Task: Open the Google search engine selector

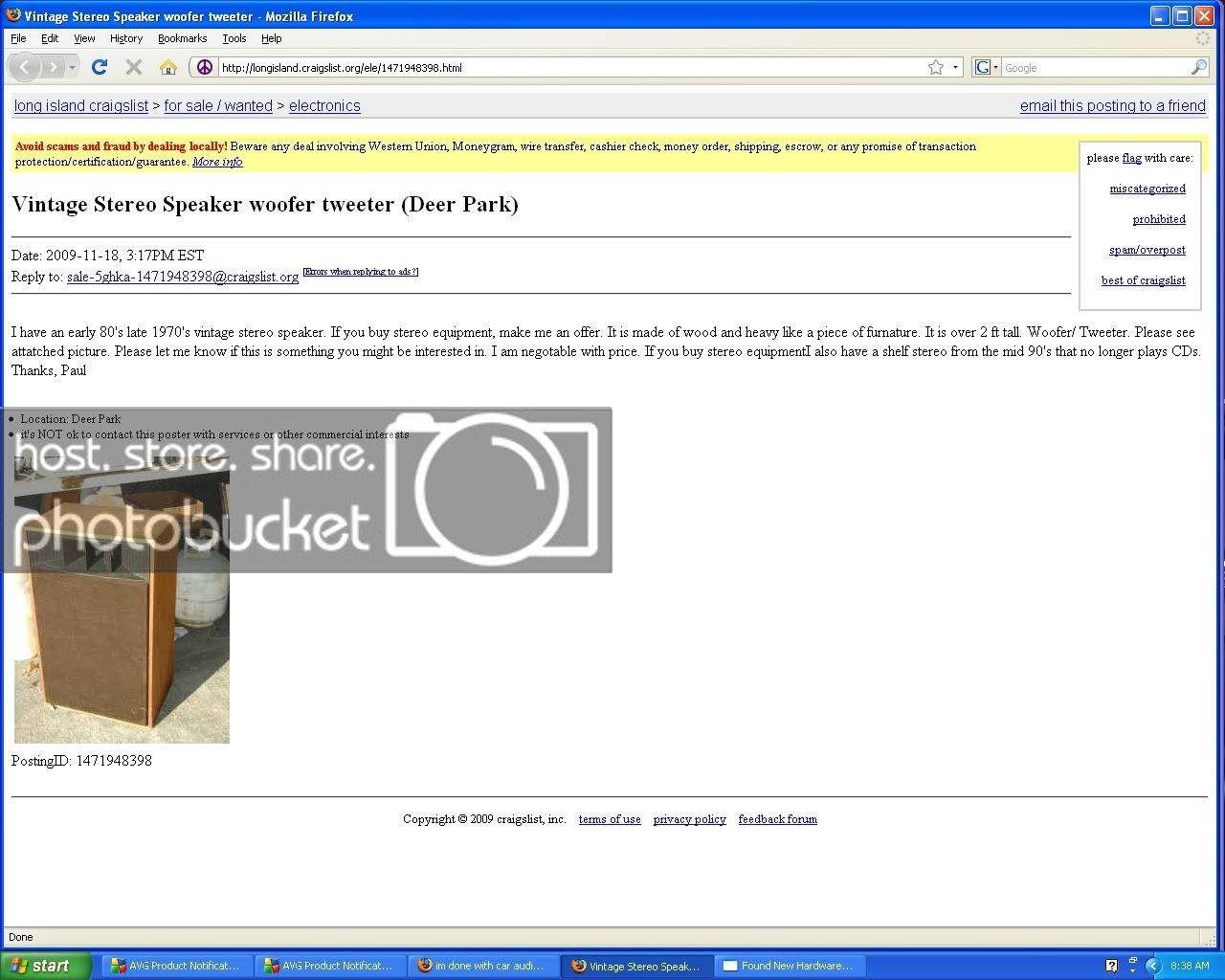Action: (987, 67)
